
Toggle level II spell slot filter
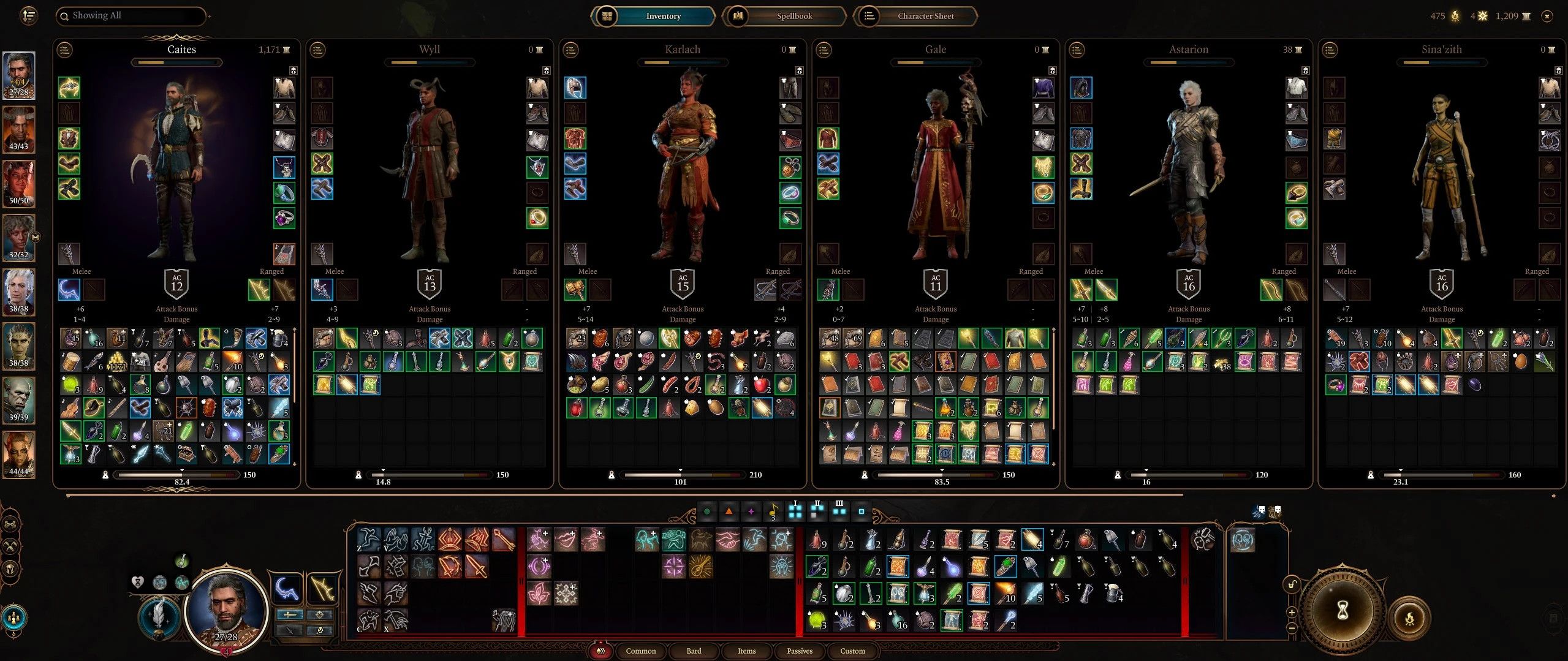click(817, 510)
